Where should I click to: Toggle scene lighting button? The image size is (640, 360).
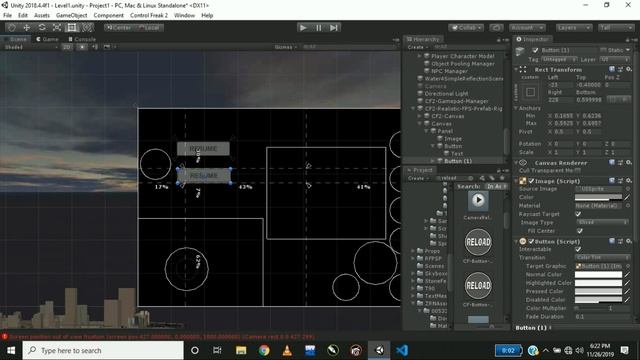tap(82, 47)
